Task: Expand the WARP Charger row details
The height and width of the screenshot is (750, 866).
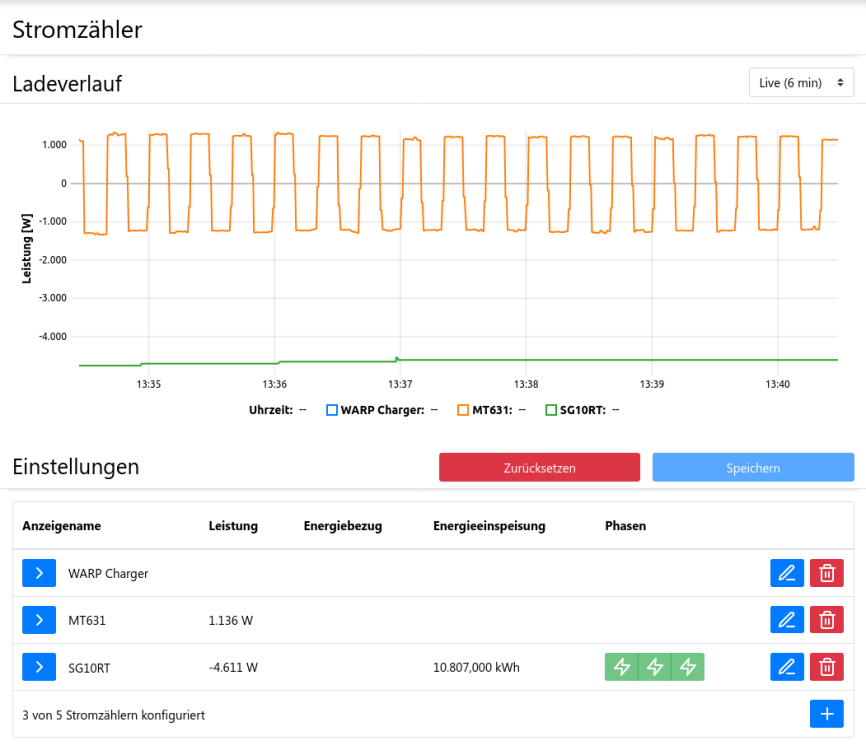Action: tap(39, 573)
